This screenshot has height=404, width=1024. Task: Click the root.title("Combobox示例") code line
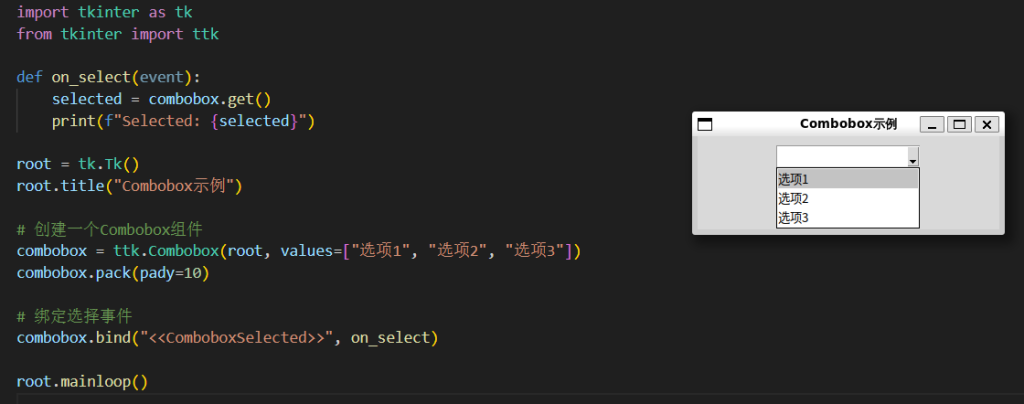pos(129,186)
